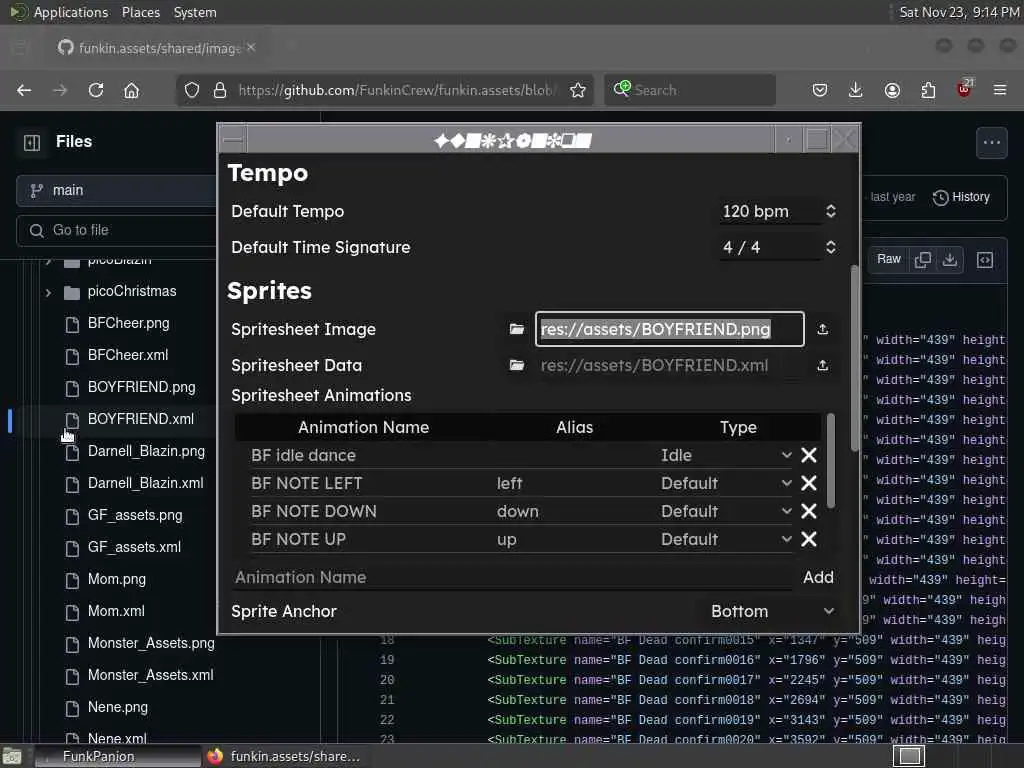Open the file History link
Viewport: 1024px width, 768px height.
point(961,197)
